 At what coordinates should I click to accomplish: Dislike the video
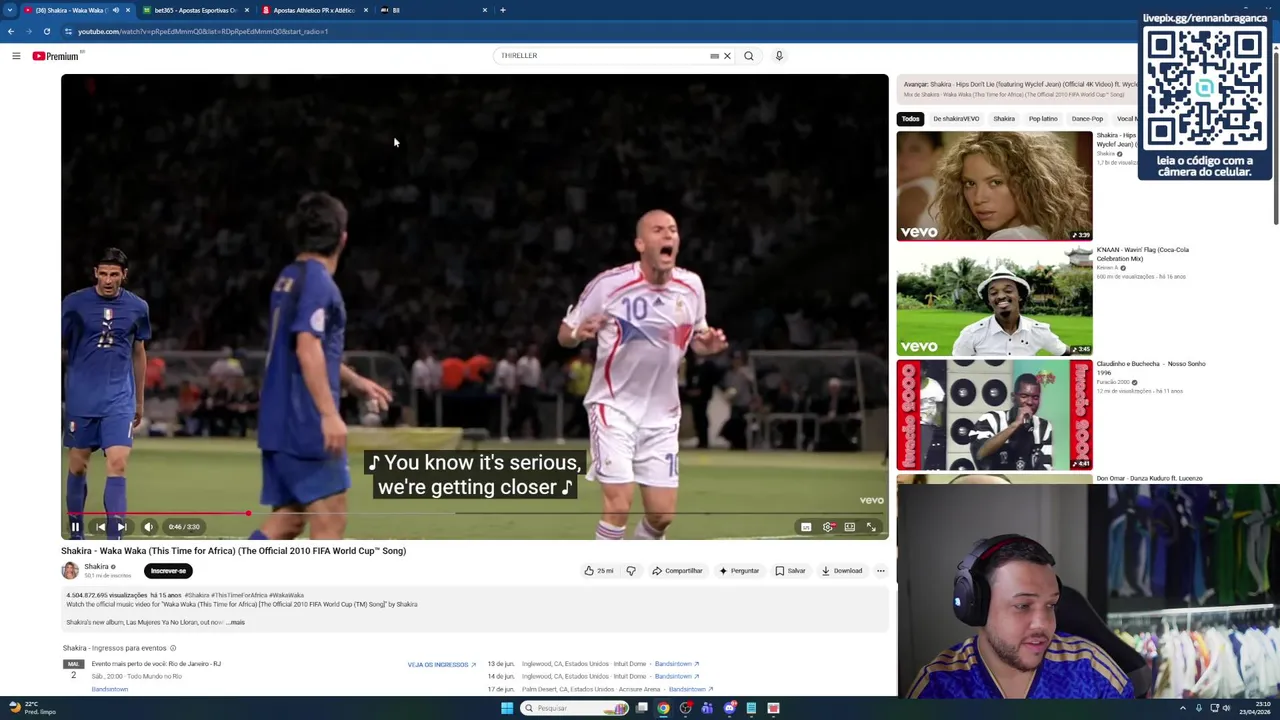click(x=631, y=571)
